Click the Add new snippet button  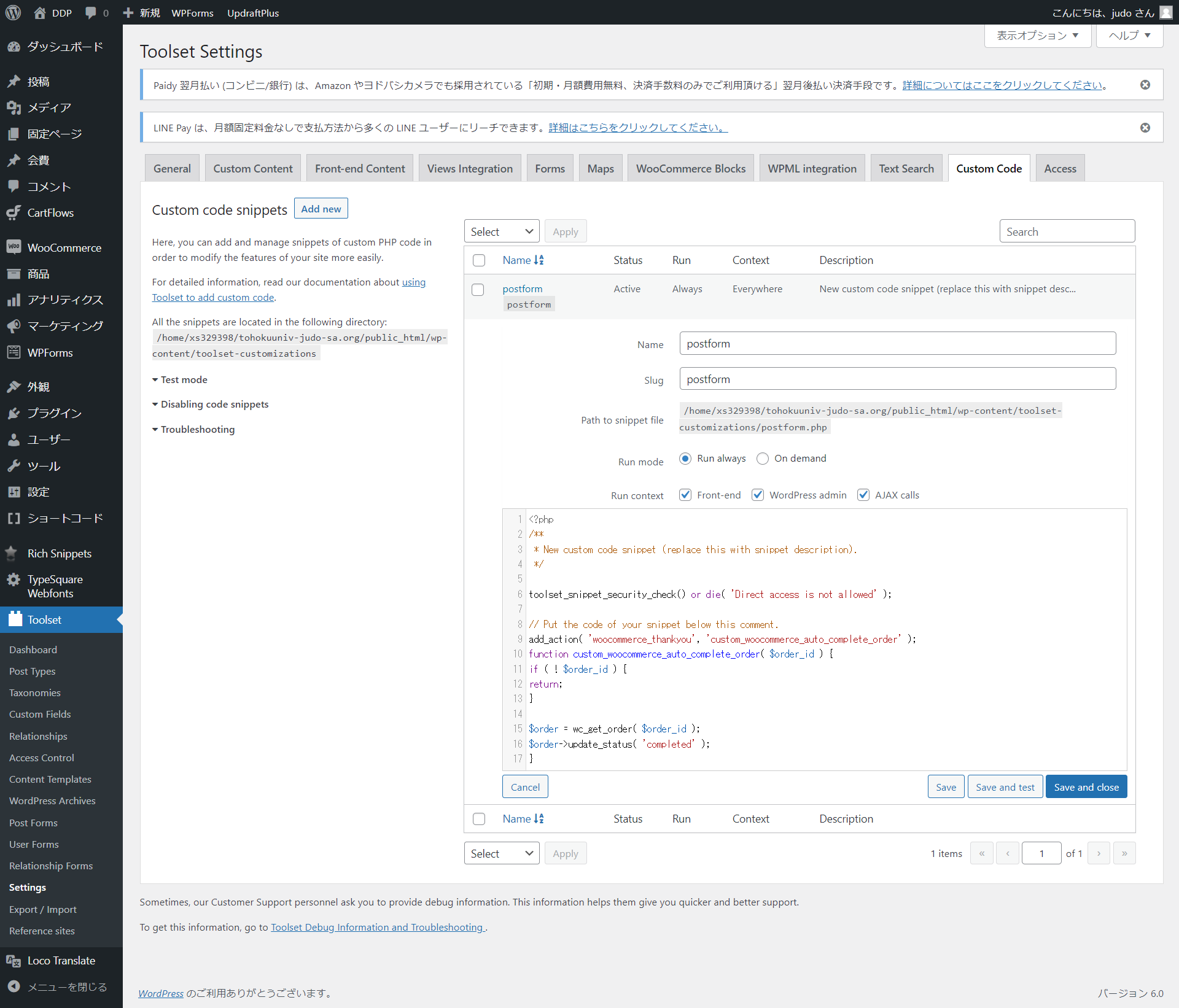(x=321, y=209)
